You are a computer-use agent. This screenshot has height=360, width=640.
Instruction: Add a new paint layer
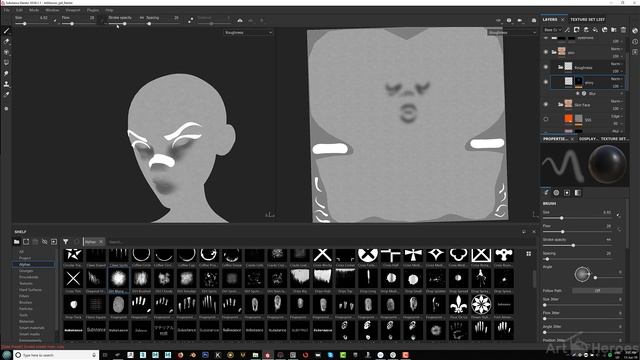tap(586, 30)
